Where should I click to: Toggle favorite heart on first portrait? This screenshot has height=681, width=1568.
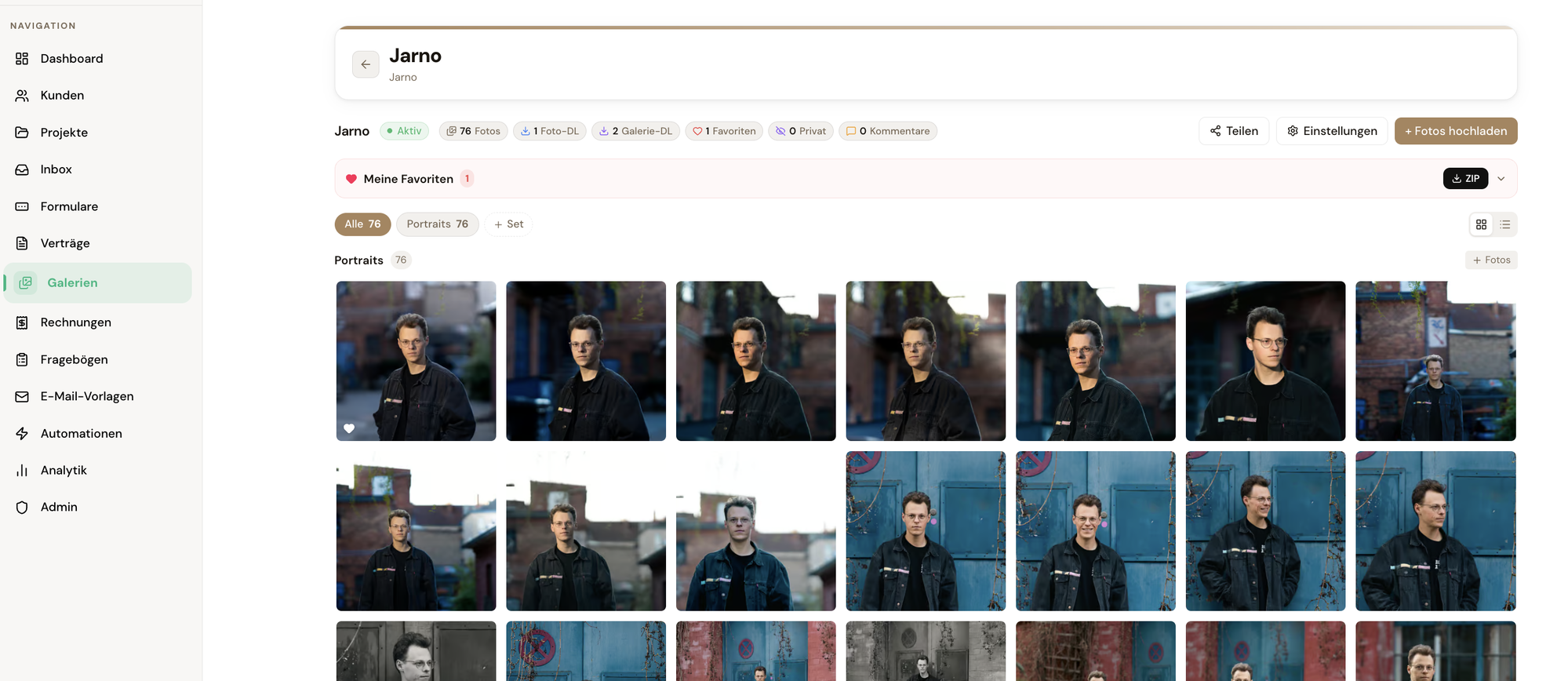coord(349,428)
